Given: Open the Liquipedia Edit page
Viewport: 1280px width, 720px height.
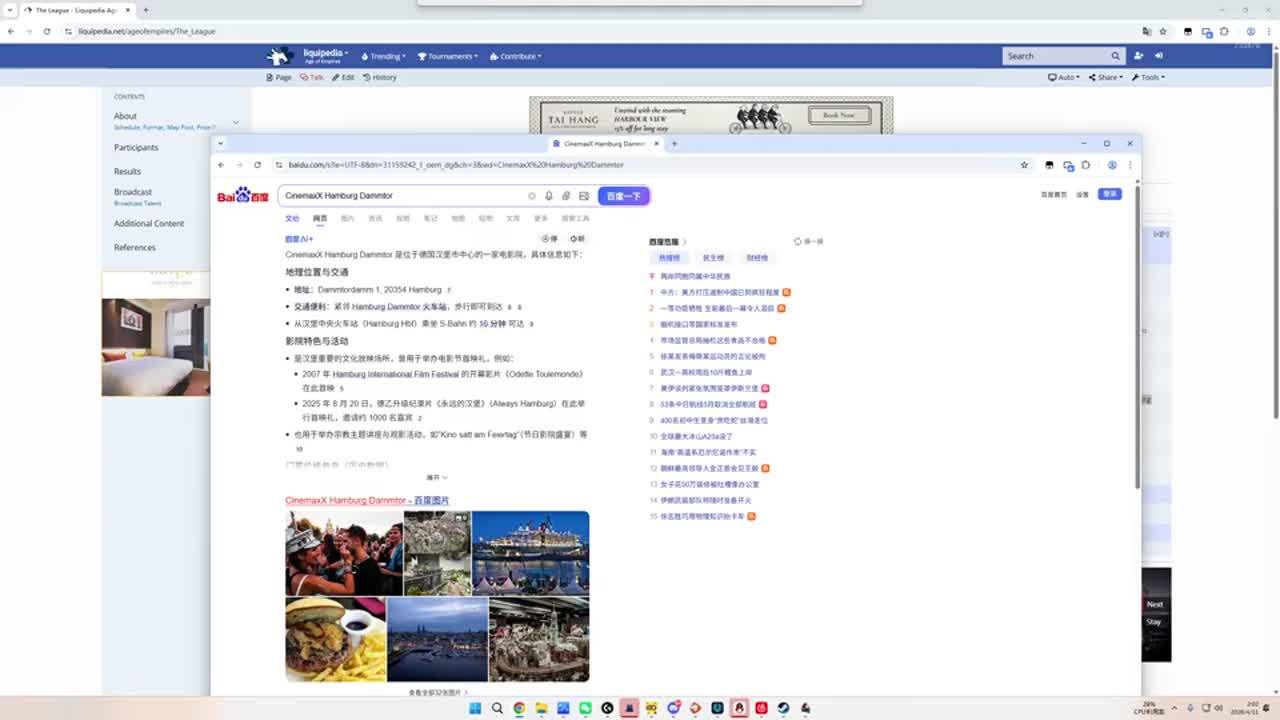Looking at the screenshot, I should point(343,77).
